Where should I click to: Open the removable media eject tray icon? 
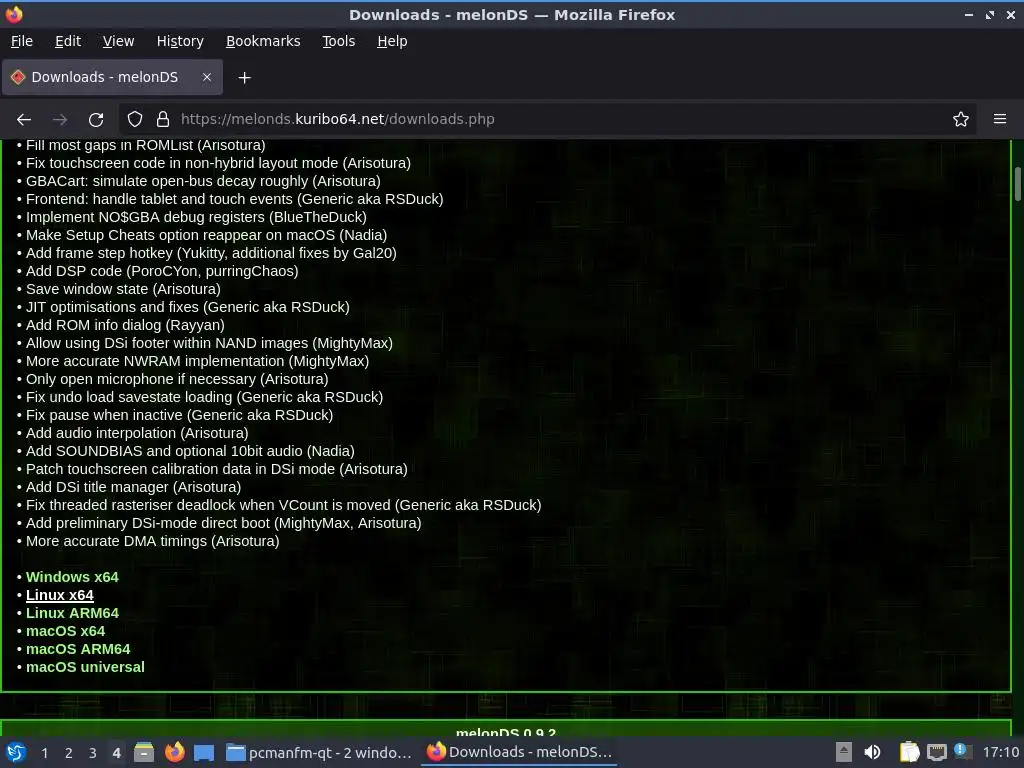844,752
